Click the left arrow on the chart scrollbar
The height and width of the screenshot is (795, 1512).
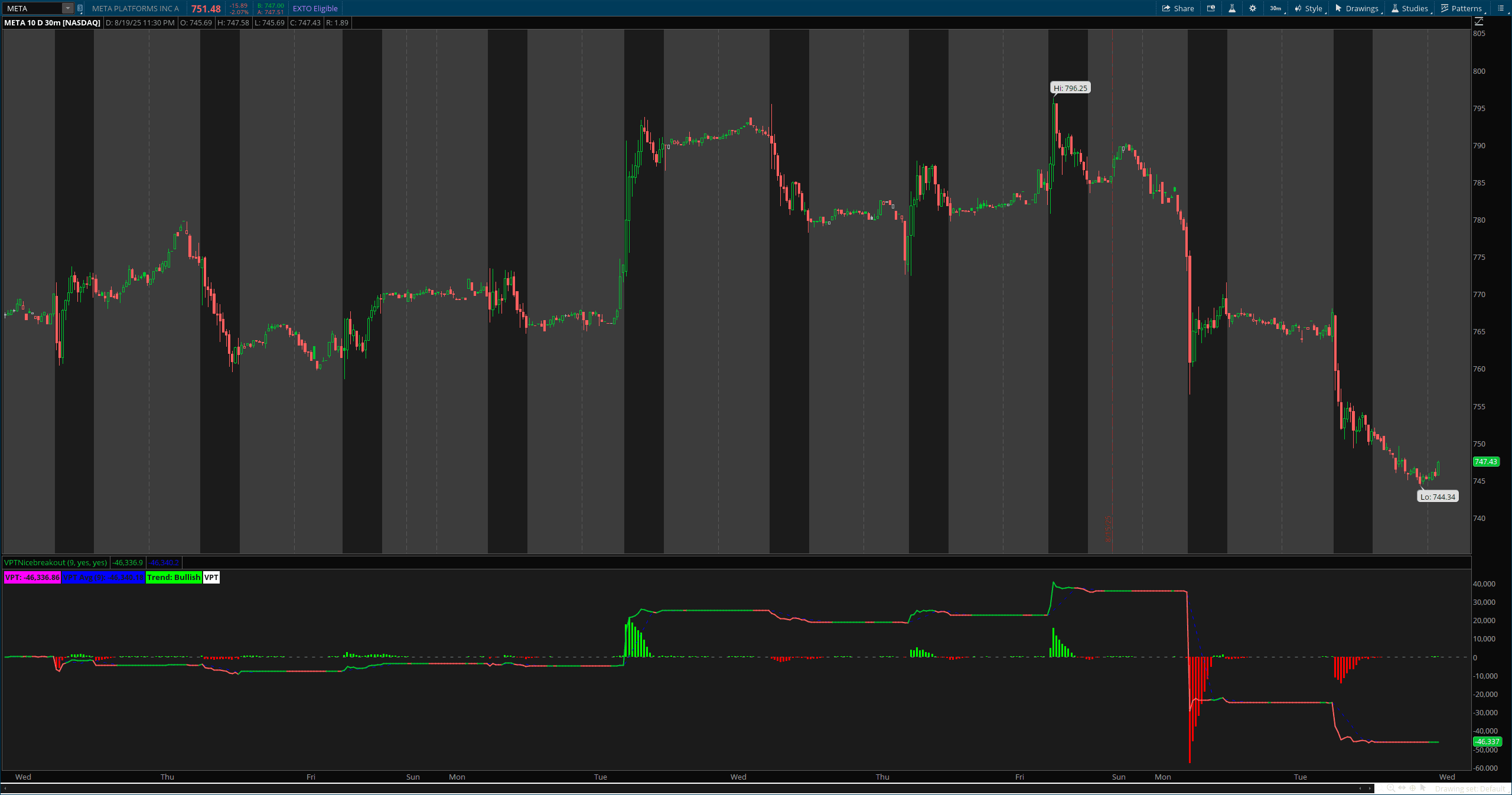1360,788
